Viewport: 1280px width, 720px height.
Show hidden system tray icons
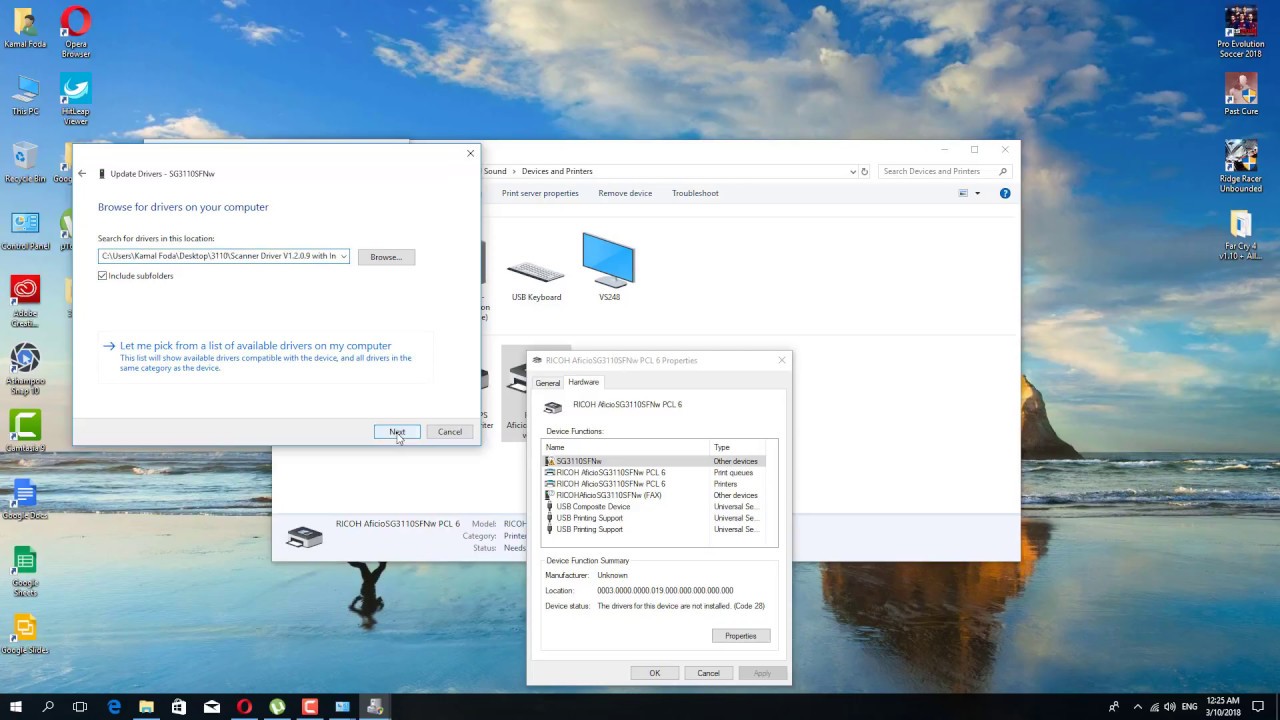coord(1137,707)
